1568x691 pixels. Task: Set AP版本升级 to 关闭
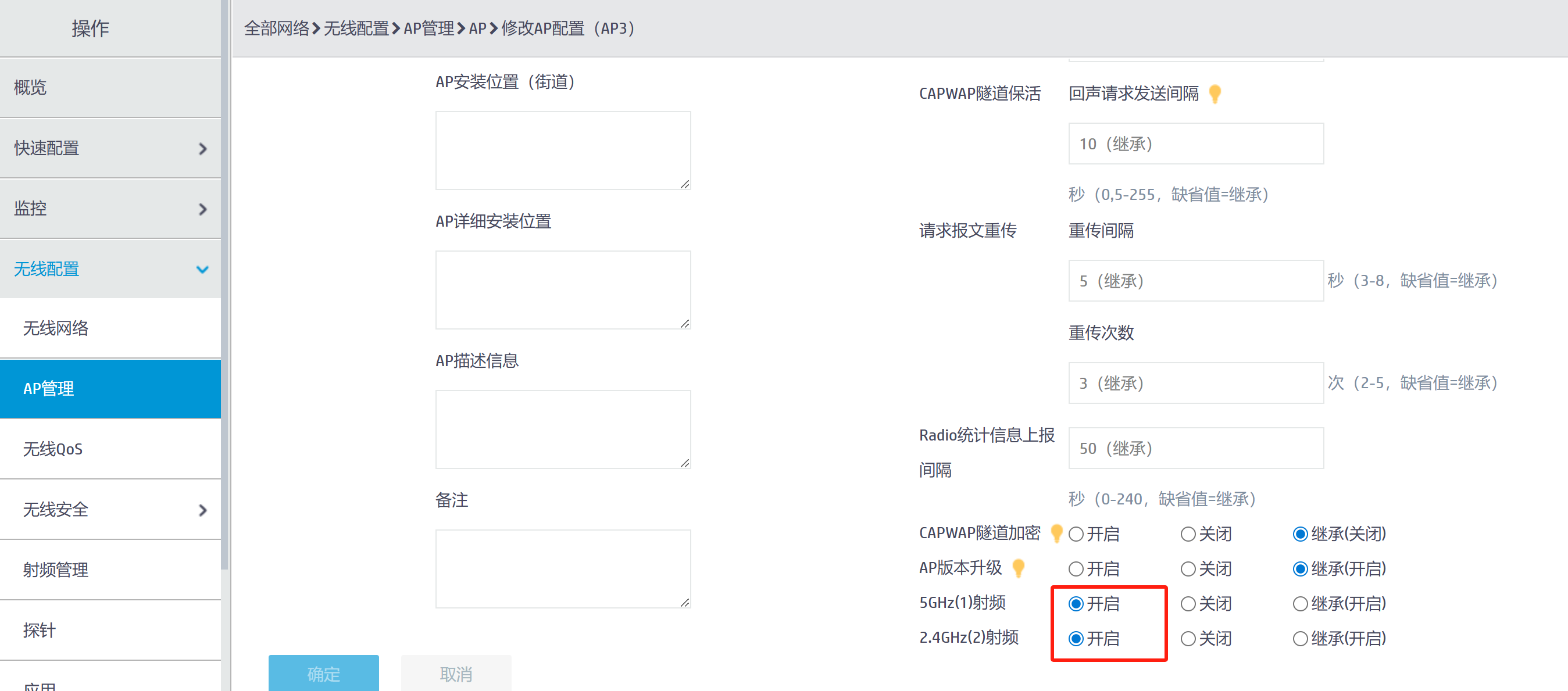1188,569
